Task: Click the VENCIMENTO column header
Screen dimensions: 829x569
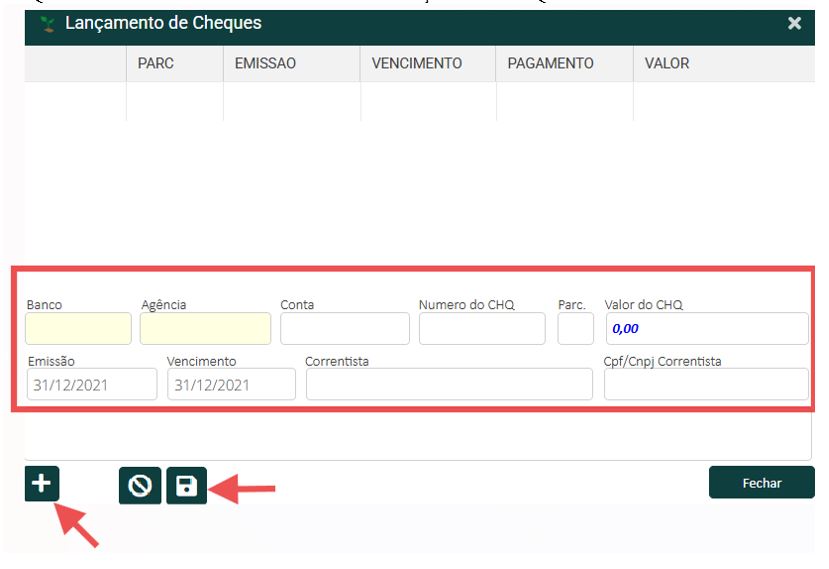Action: [416, 63]
